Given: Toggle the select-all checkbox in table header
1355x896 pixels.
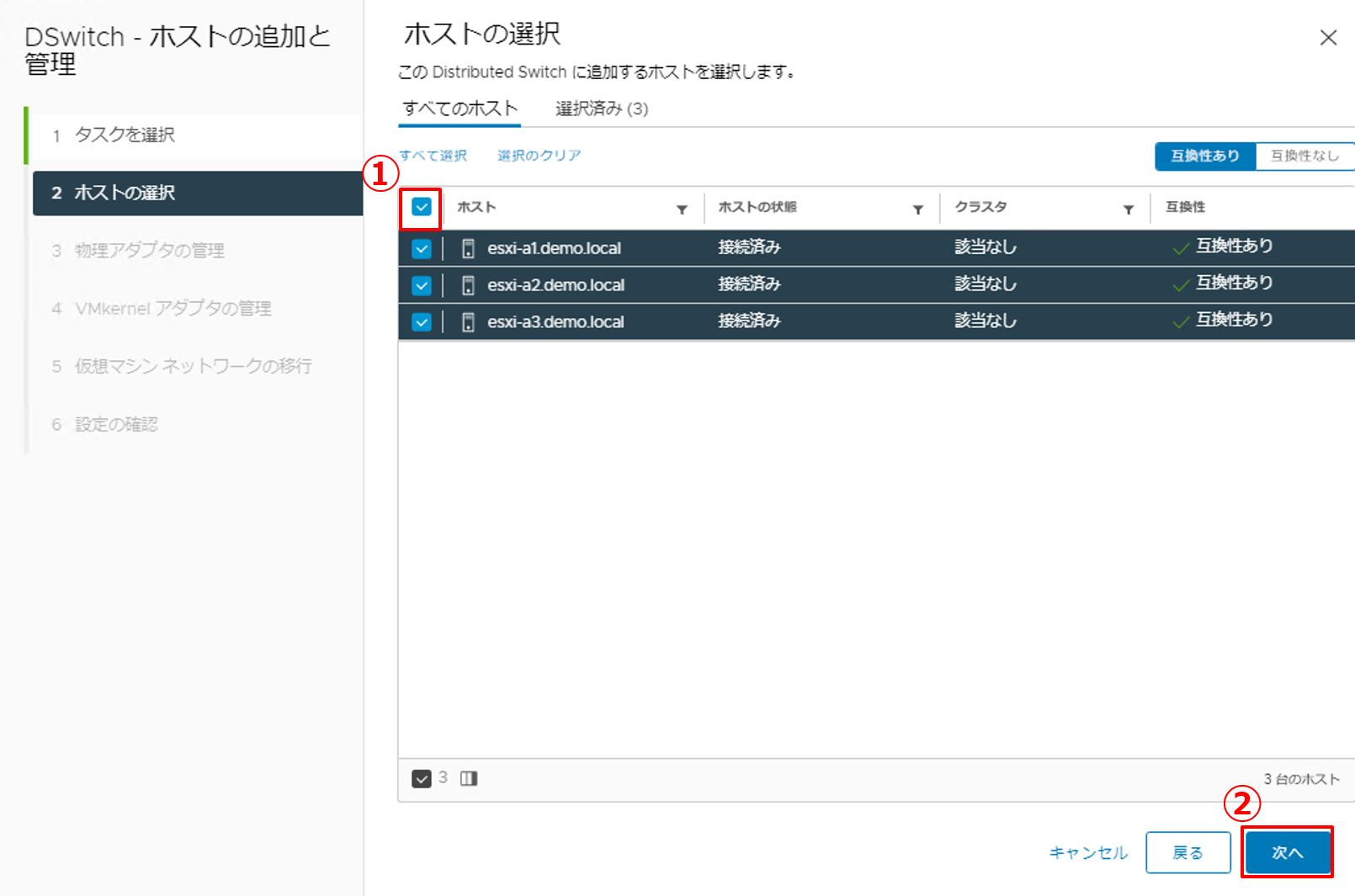Looking at the screenshot, I should pos(422,207).
